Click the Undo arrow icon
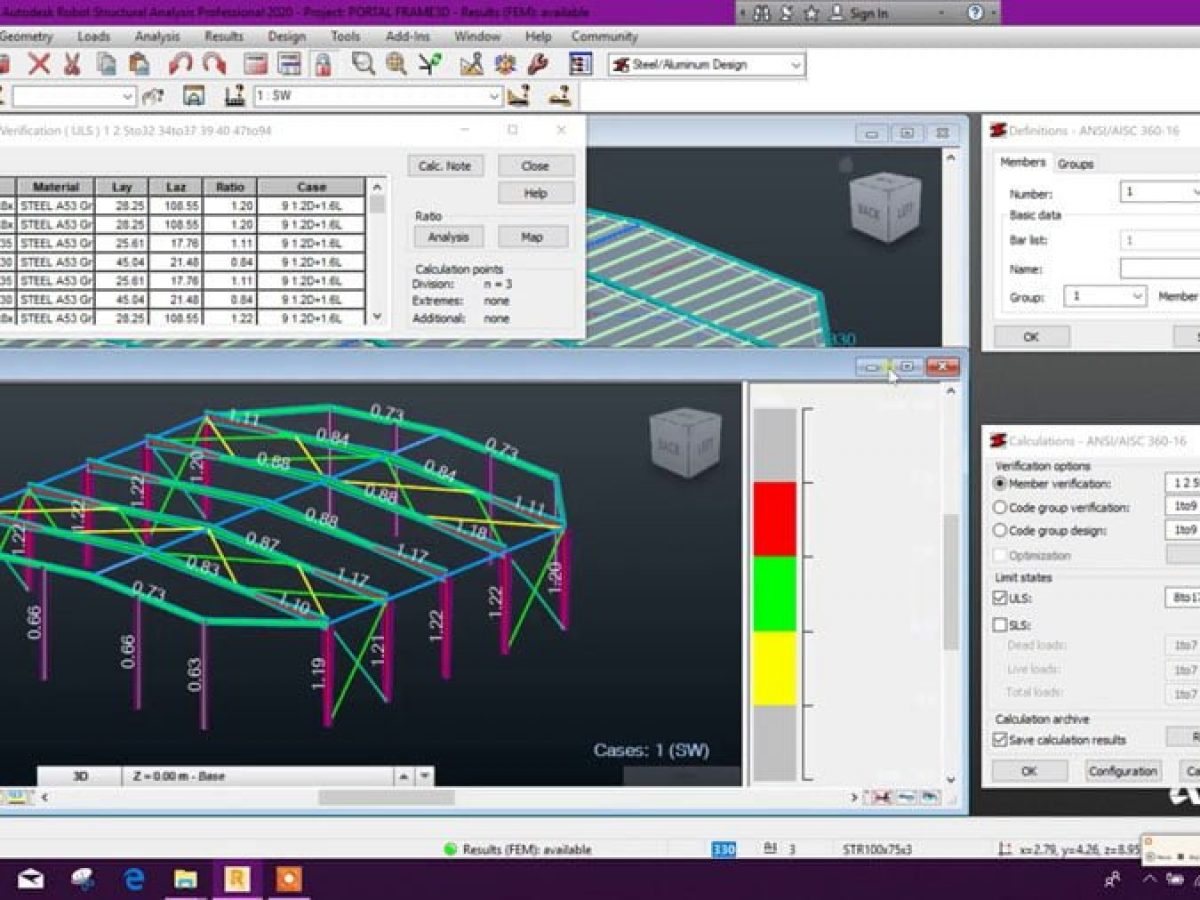Viewport: 1200px width, 900px height. 180,65
